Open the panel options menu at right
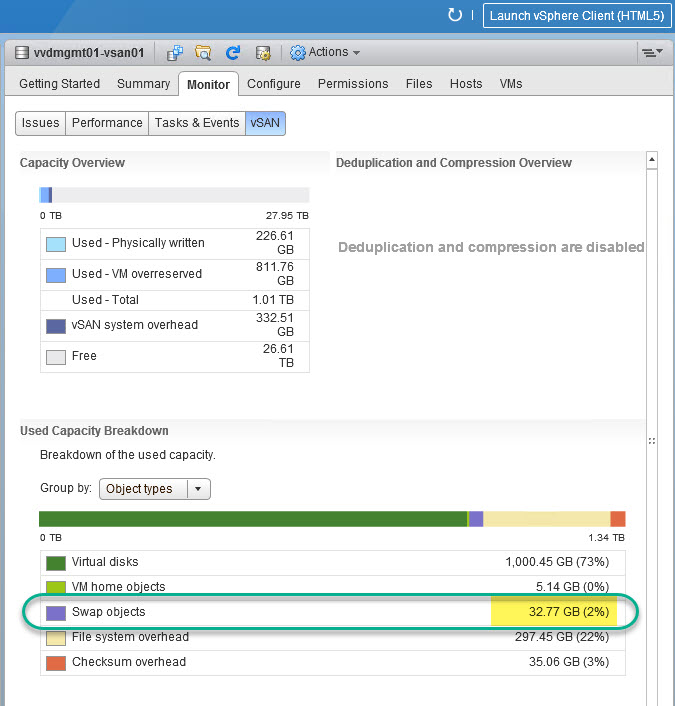675x706 pixels. coord(651,52)
